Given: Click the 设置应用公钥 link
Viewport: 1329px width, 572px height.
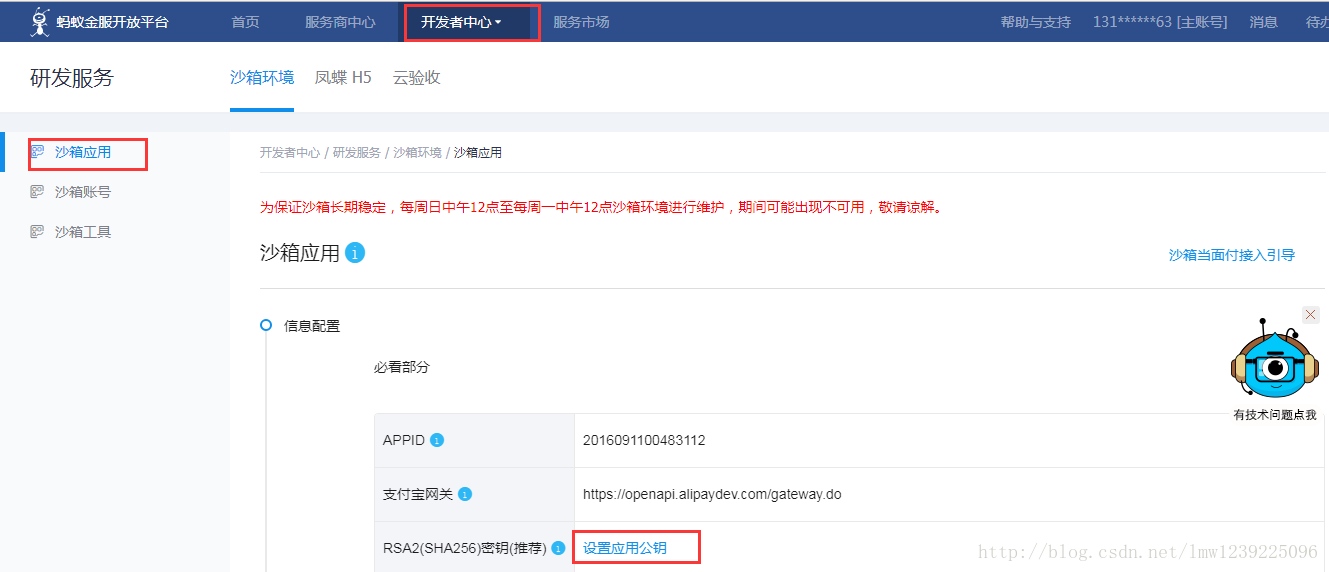Looking at the screenshot, I should (625, 548).
